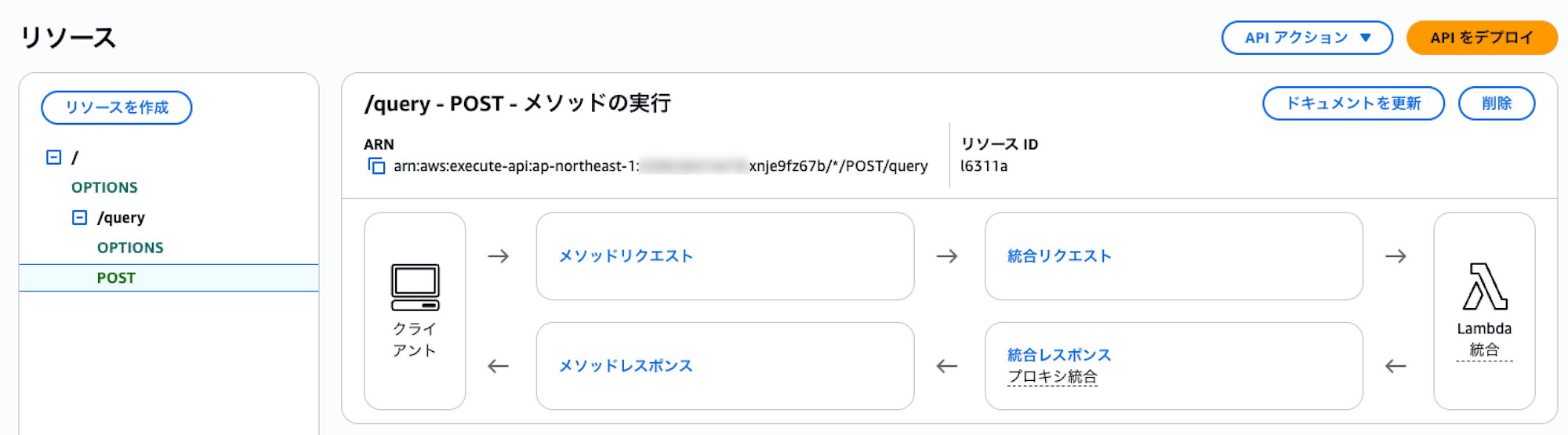Select OPTIONS method under root resource

click(x=104, y=187)
